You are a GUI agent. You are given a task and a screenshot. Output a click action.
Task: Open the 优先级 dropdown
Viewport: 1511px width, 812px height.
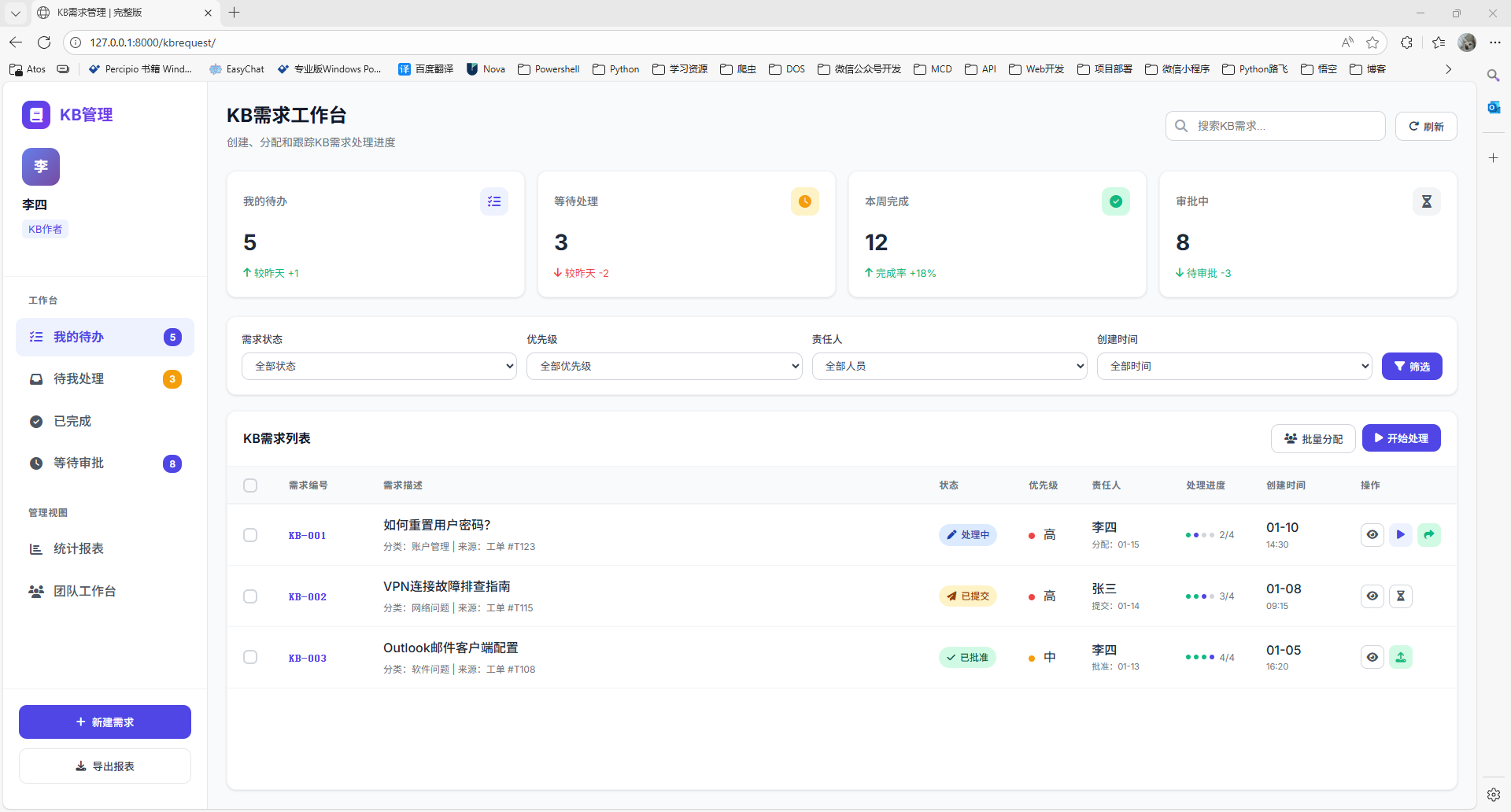coord(664,367)
